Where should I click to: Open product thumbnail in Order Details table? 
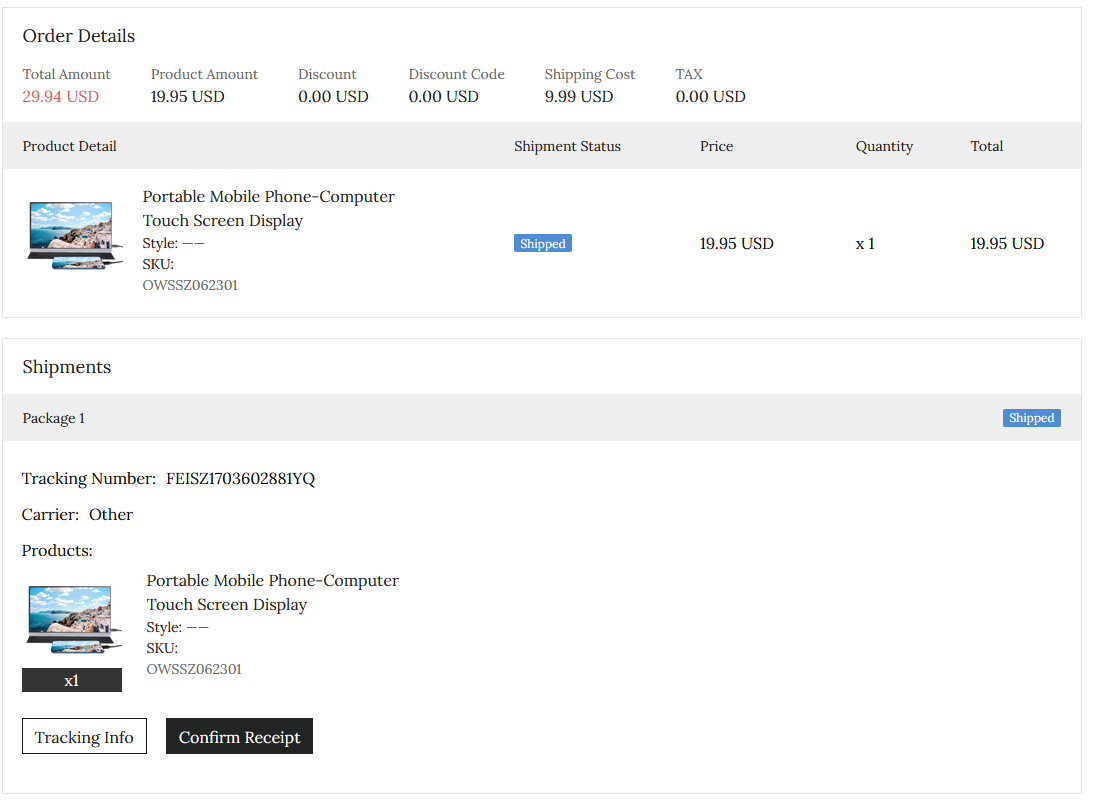[x=75, y=236]
